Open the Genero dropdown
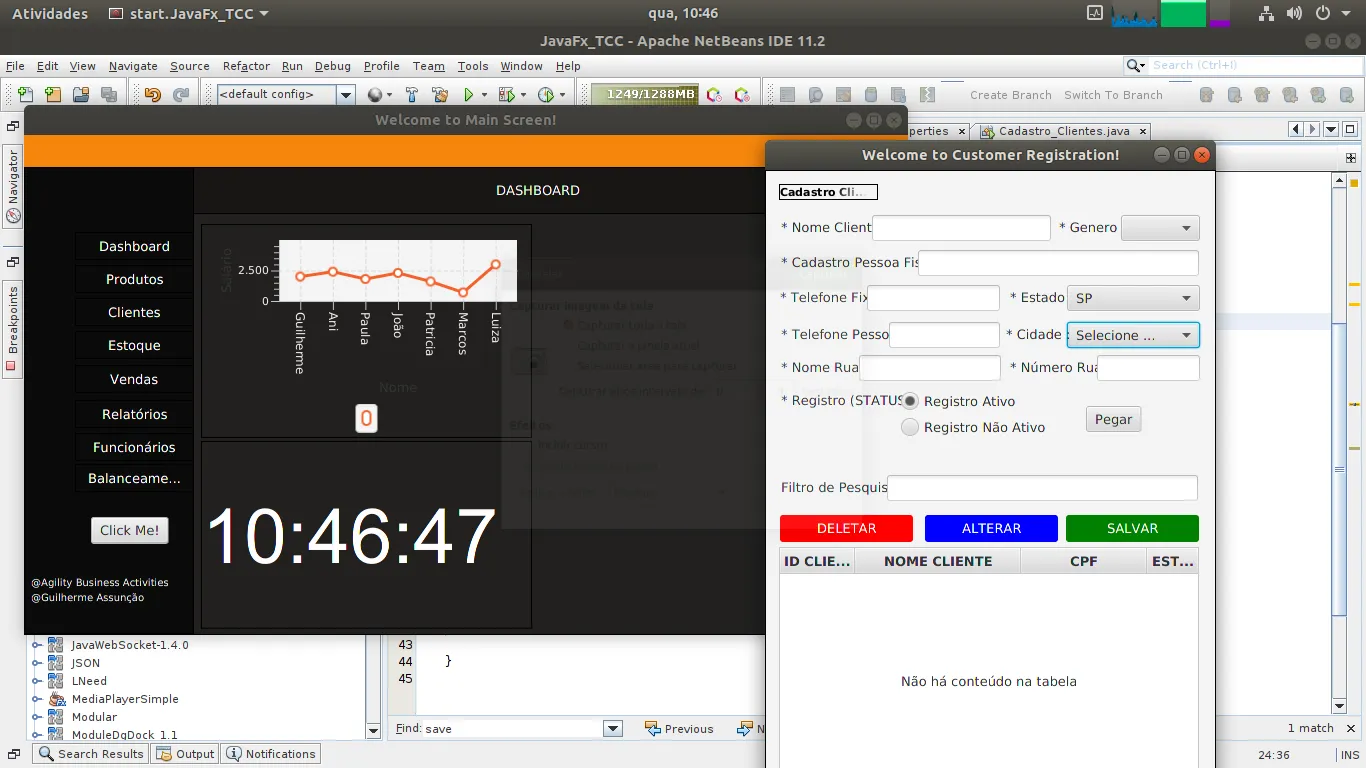1366x768 pixels. click(1161, 228)
